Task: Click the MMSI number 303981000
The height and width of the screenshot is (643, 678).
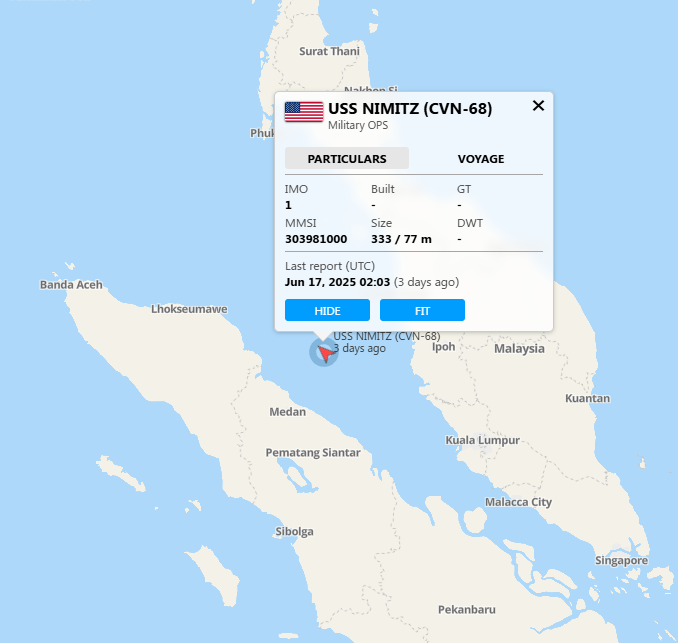Action: (x=316, y=239)
